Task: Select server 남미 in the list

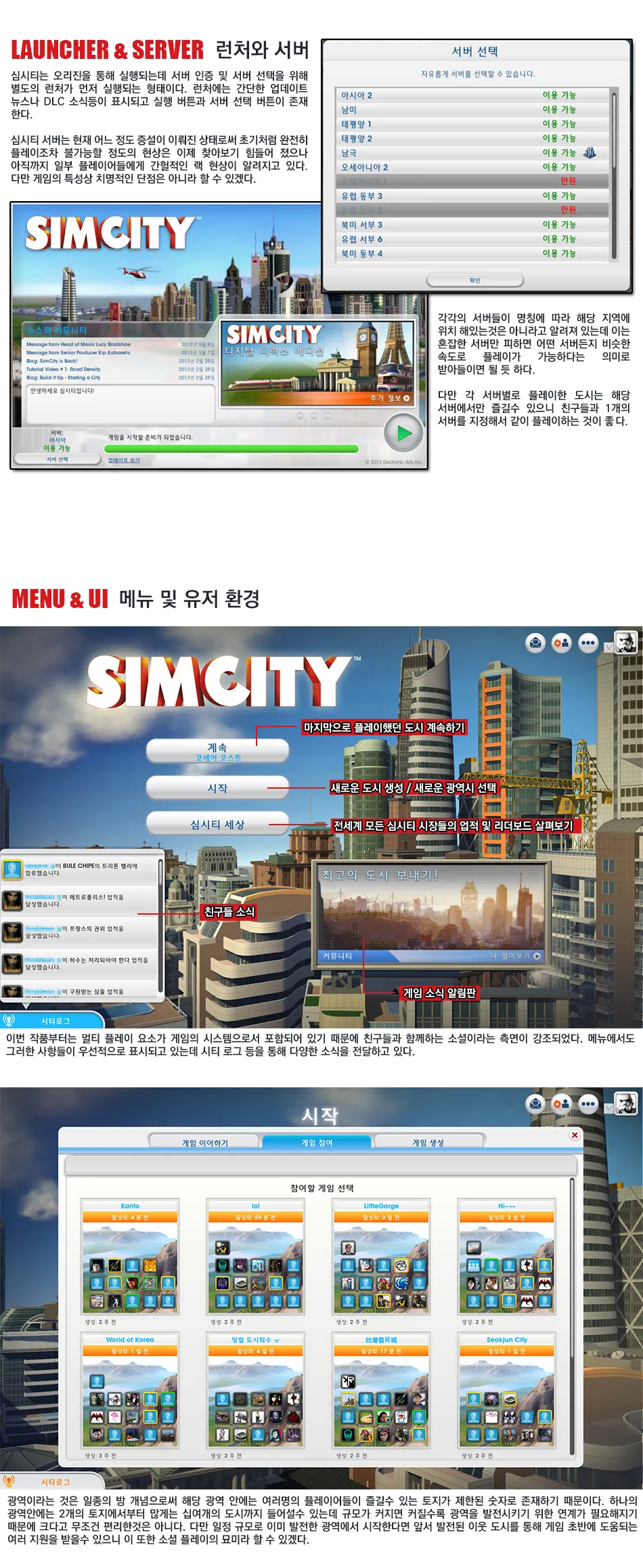Action: (472, 110)
